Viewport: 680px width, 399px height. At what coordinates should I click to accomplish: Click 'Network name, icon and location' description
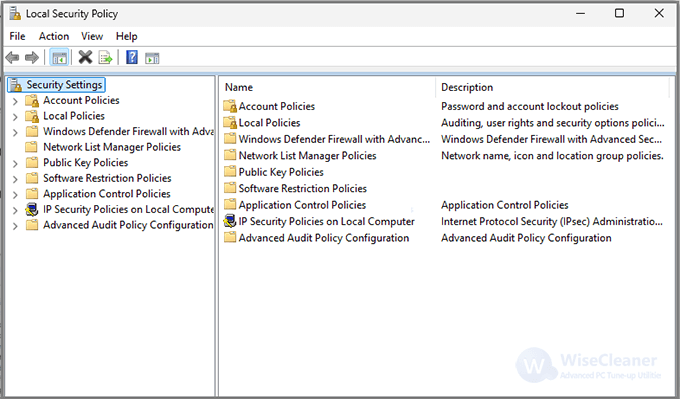coord(552,156)
